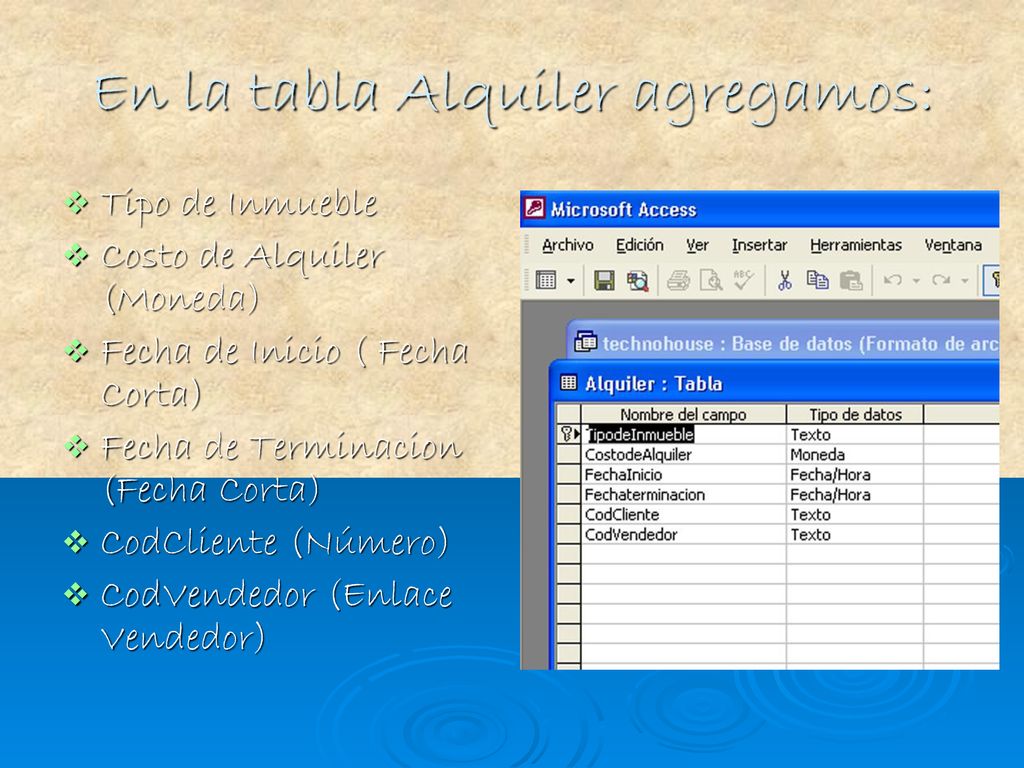Select the TipodeInmueble field name cell
Viewport: 1024px width, 768px height.
click(683, 434)
